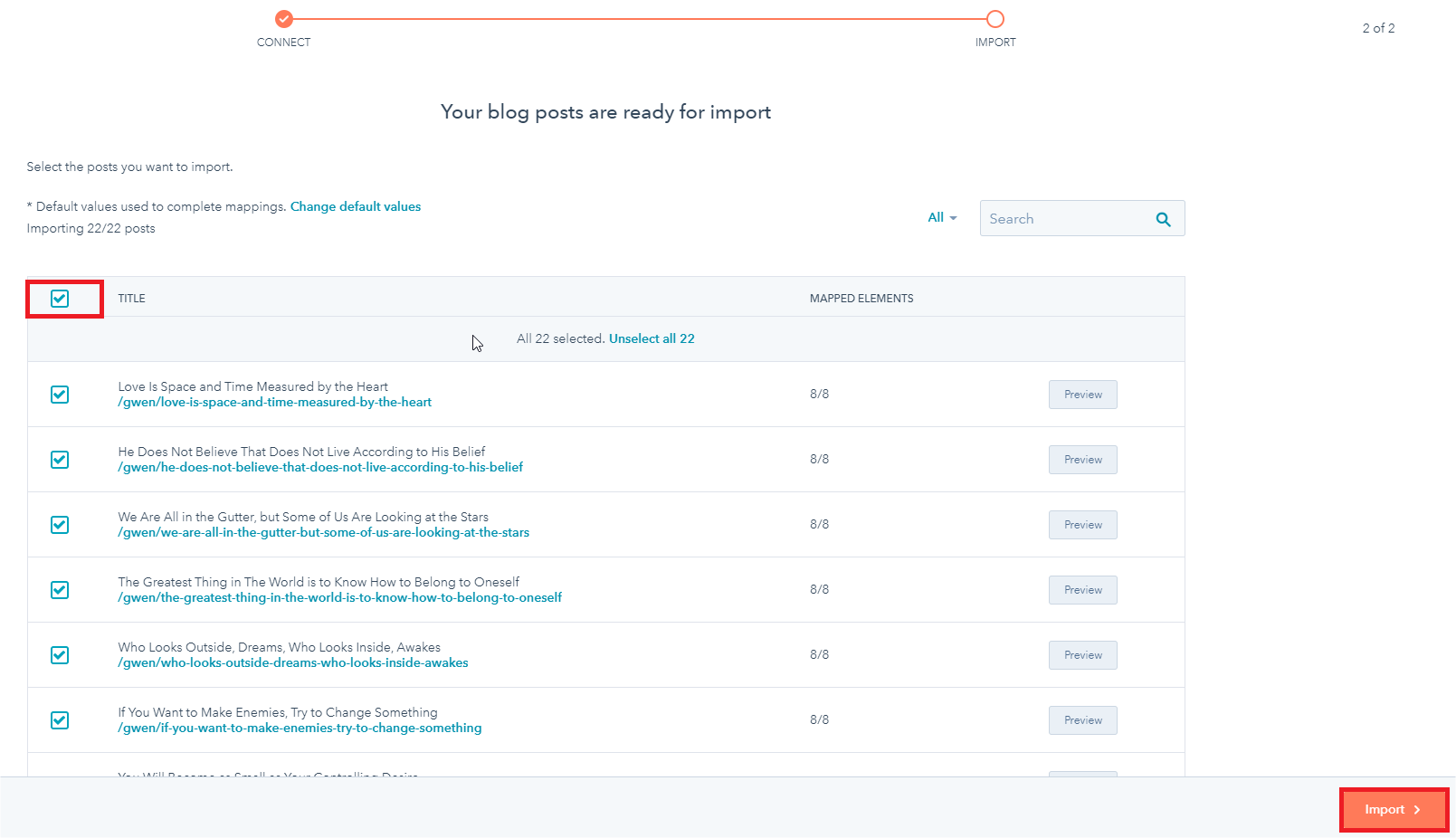Open Change default values link
The width and height of the screenshot is (1456, 838).
click(x=355, y=207)
